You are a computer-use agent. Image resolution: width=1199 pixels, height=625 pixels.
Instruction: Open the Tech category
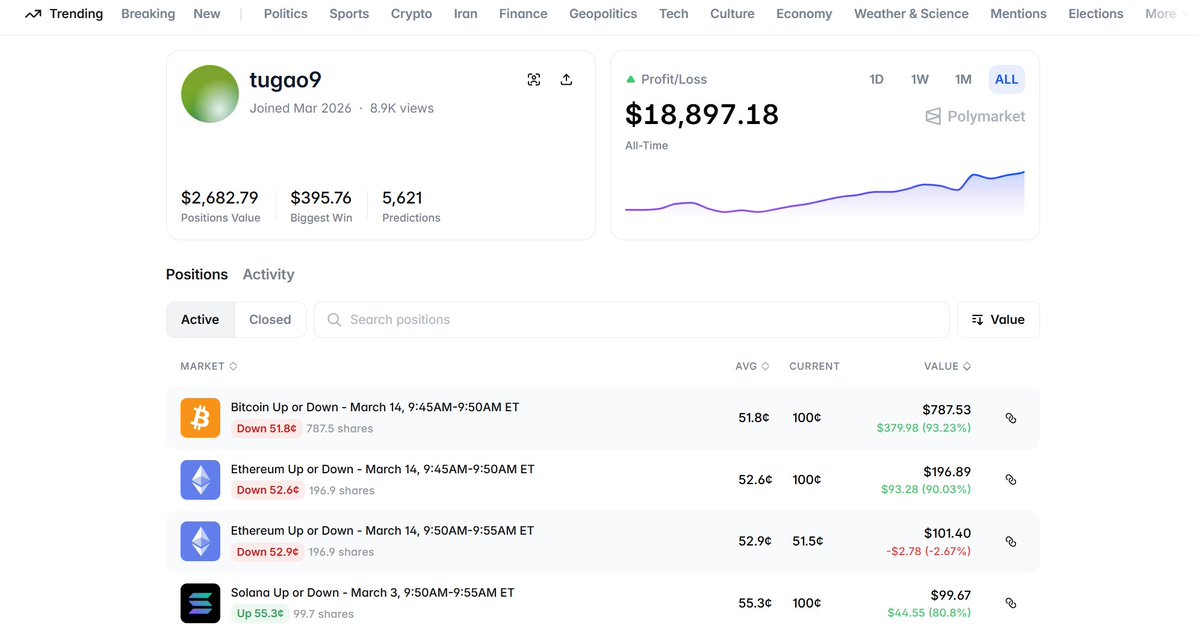(x=674, y=14)
